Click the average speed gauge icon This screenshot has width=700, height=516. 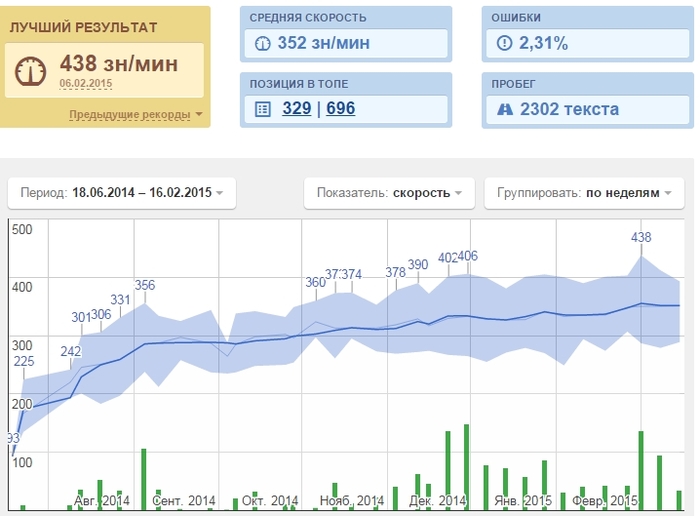262,44
